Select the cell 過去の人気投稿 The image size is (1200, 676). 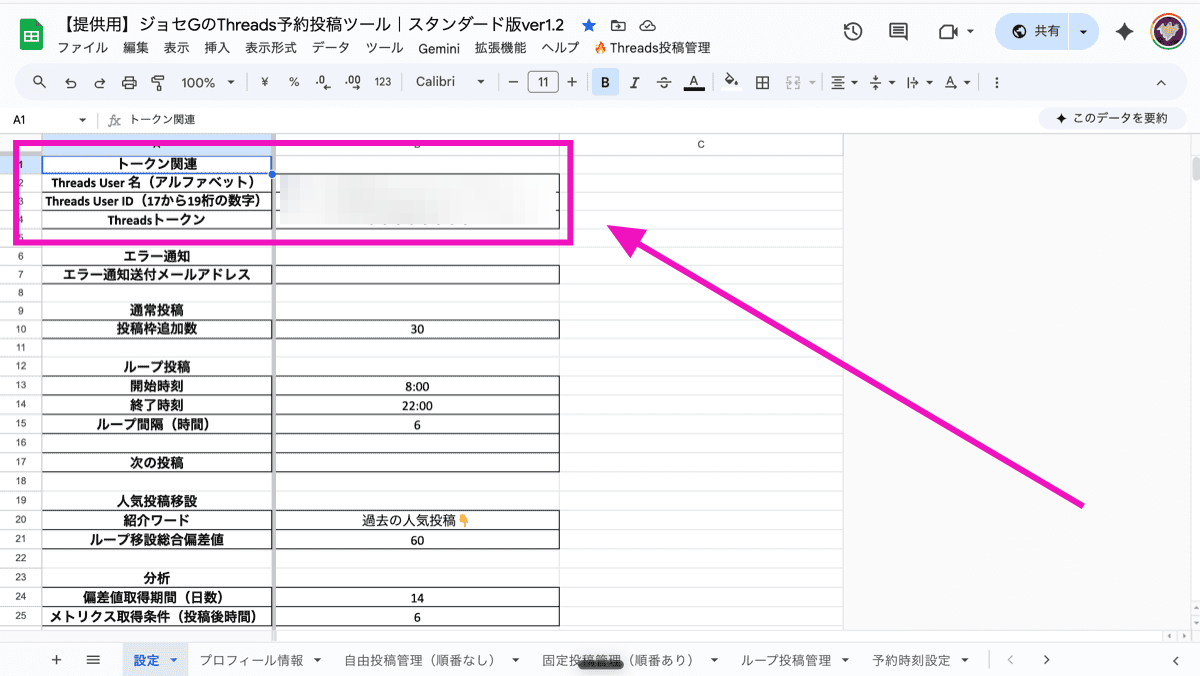tap(417, 520)
